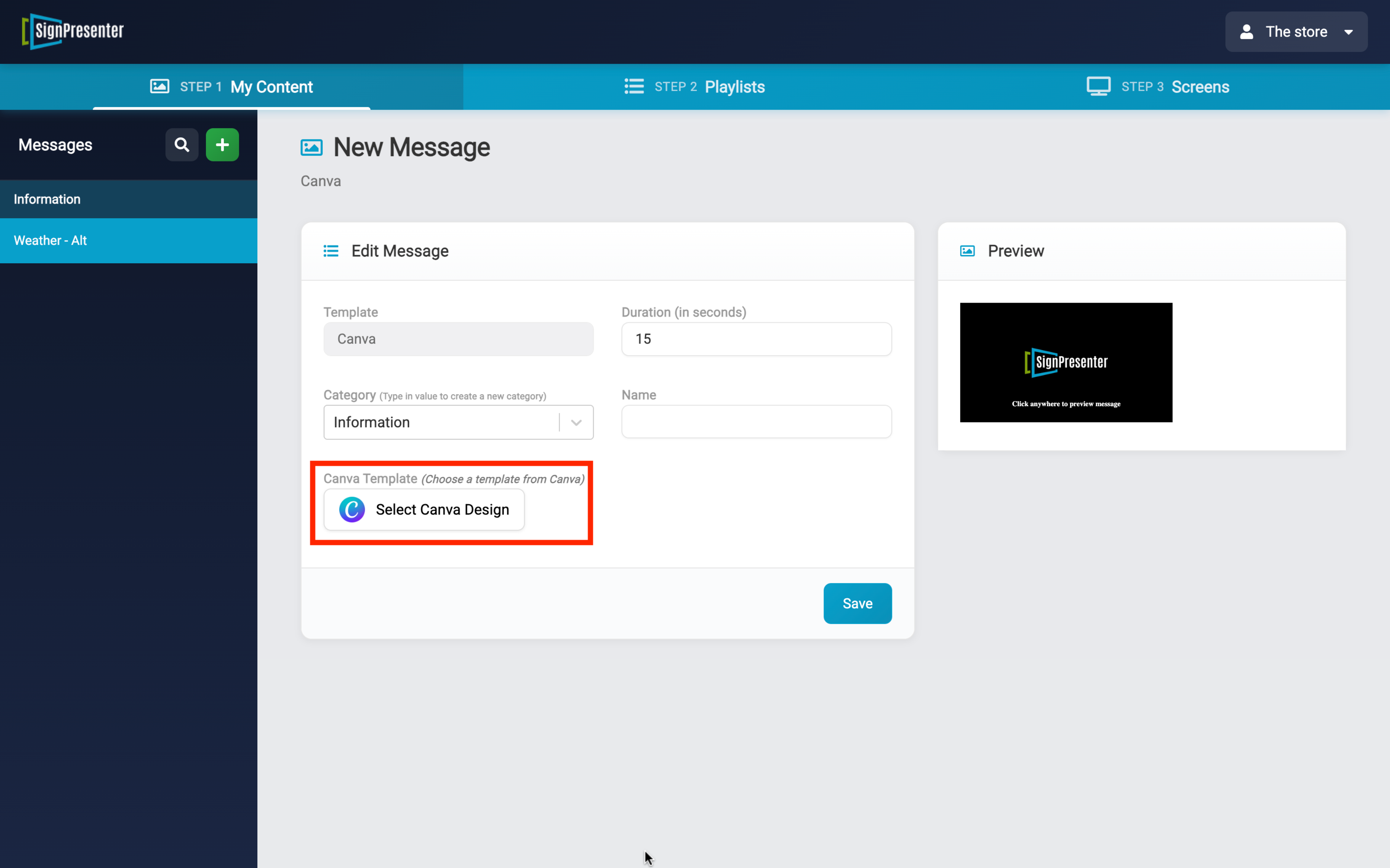
Task: Open search in the Messages panel
Action: click(181, 145)
